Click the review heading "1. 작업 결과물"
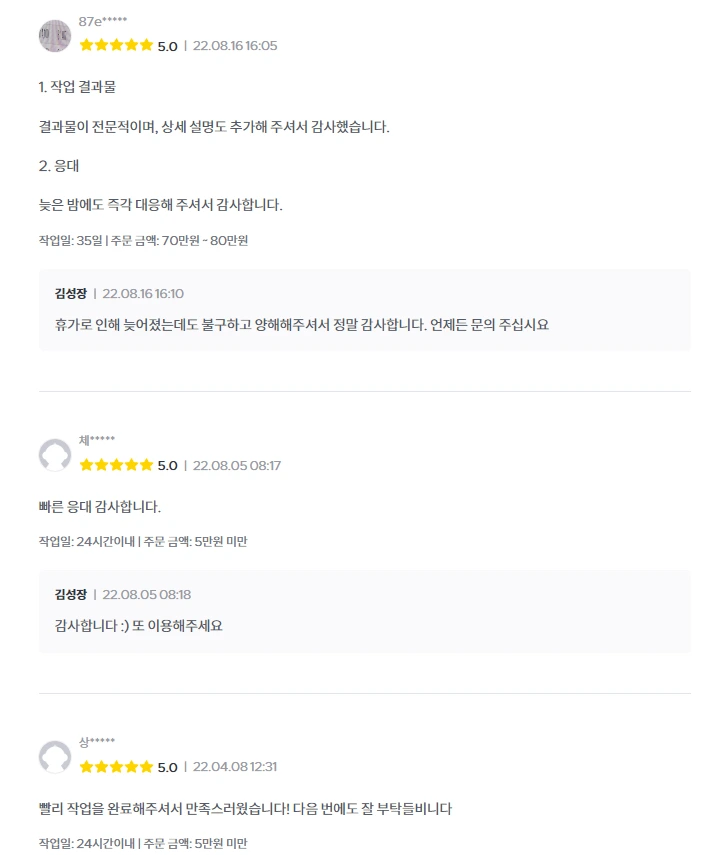Screen dimensions: 710x855 coord(77,87)
